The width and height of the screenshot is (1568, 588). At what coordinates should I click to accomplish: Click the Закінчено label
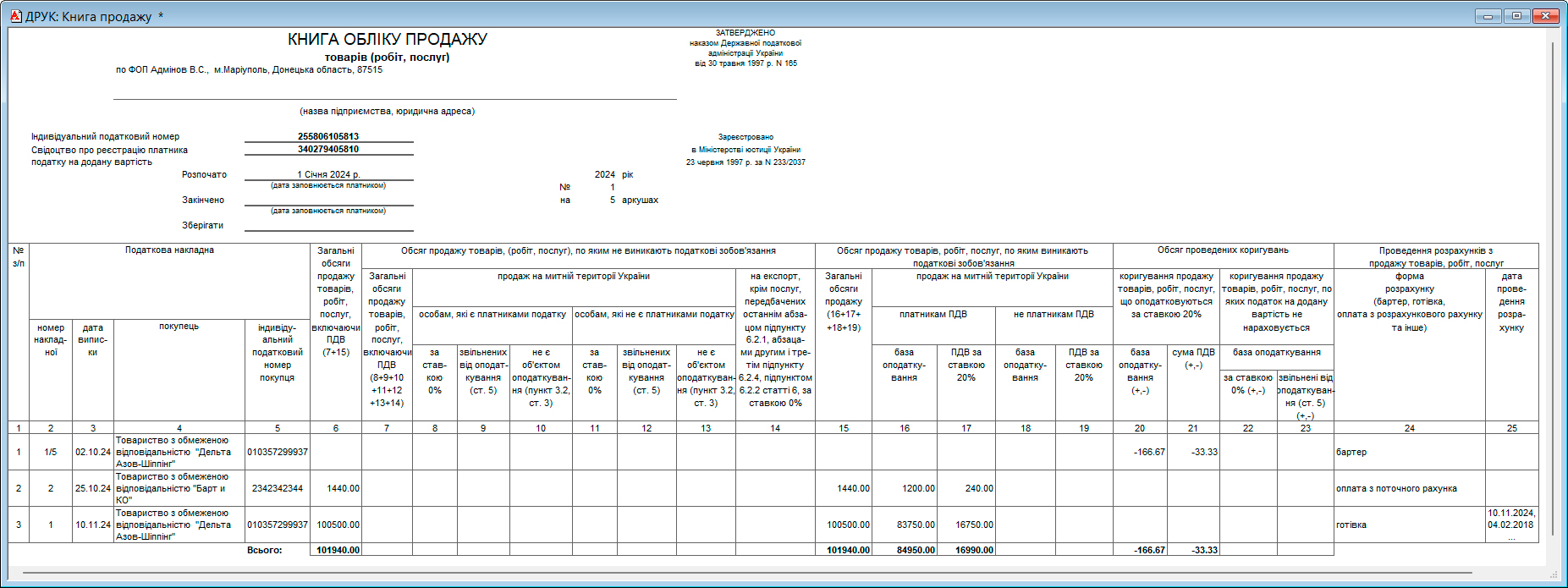[203, 200]
